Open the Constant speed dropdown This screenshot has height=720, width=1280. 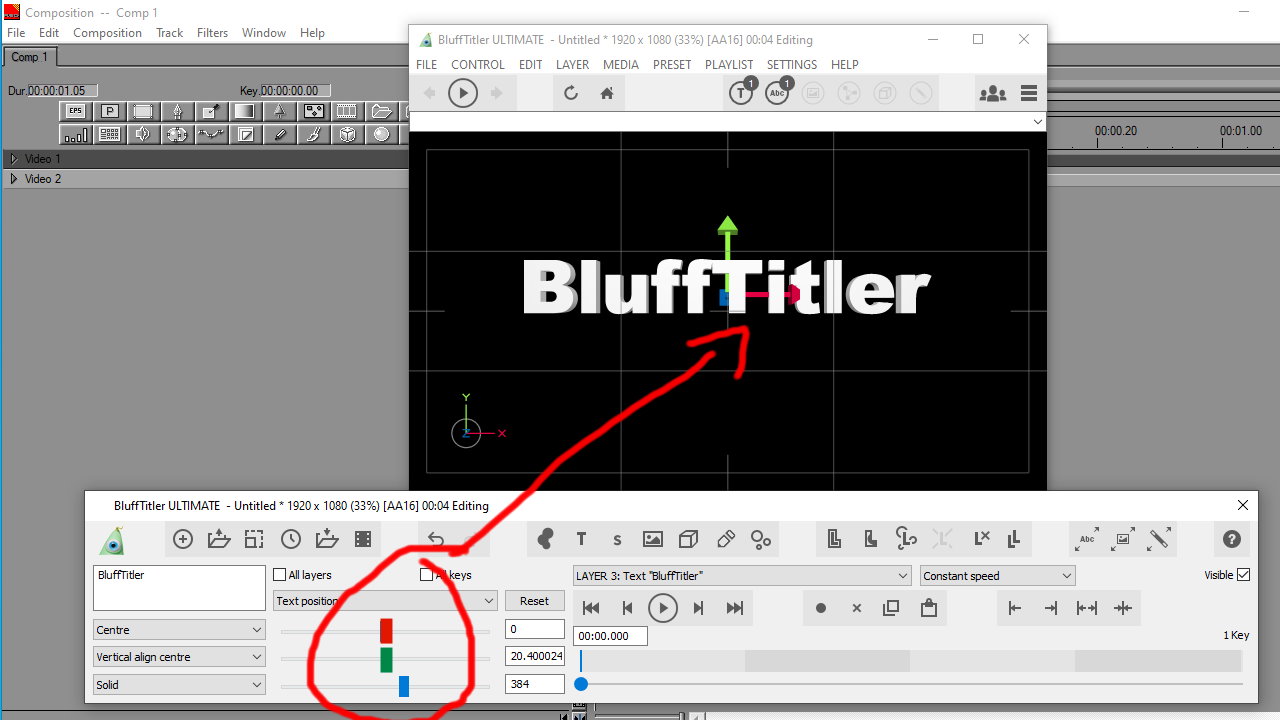tap(998, 576)
